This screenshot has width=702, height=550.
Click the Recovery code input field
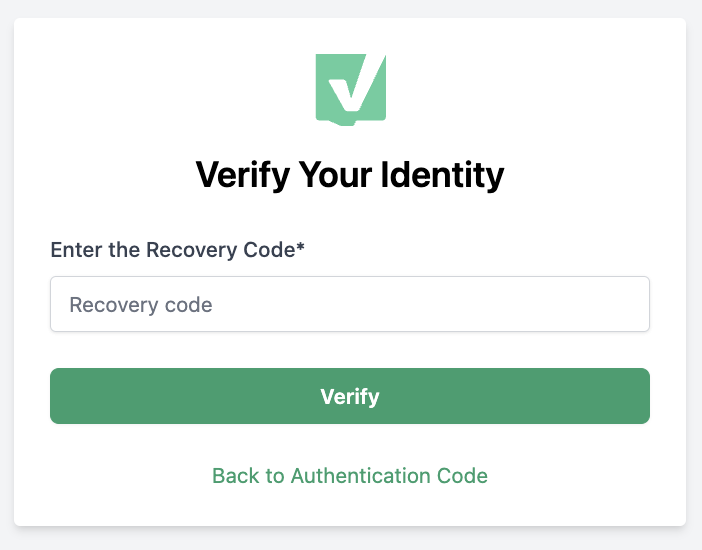click(350, 304)
